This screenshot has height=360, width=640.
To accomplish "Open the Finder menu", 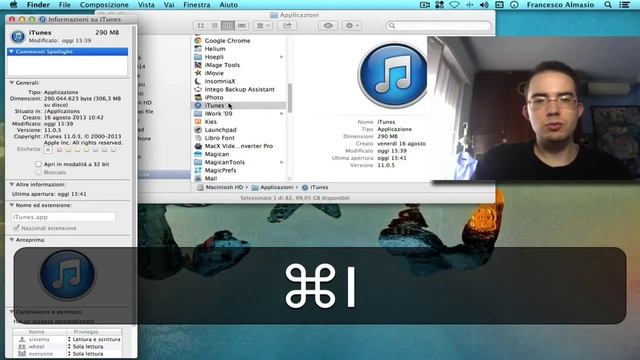I will (x=38, y=5).
